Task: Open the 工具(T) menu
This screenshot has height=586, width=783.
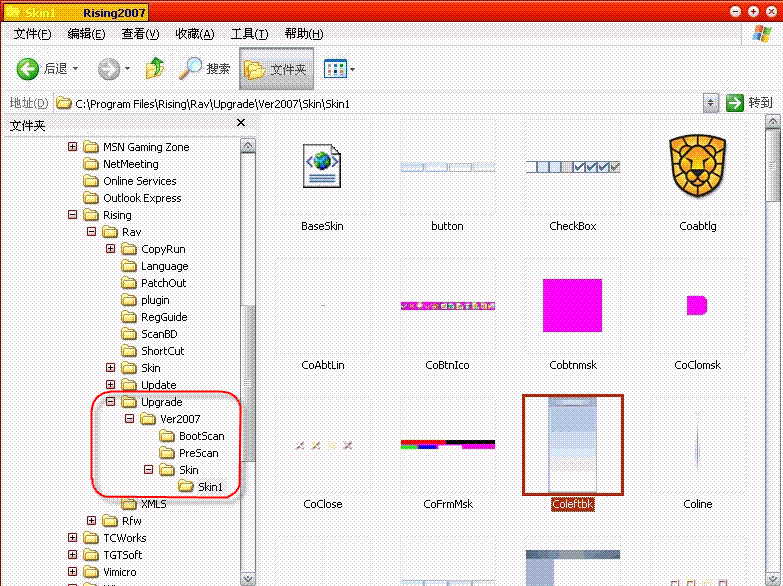Action: [249, 34]
